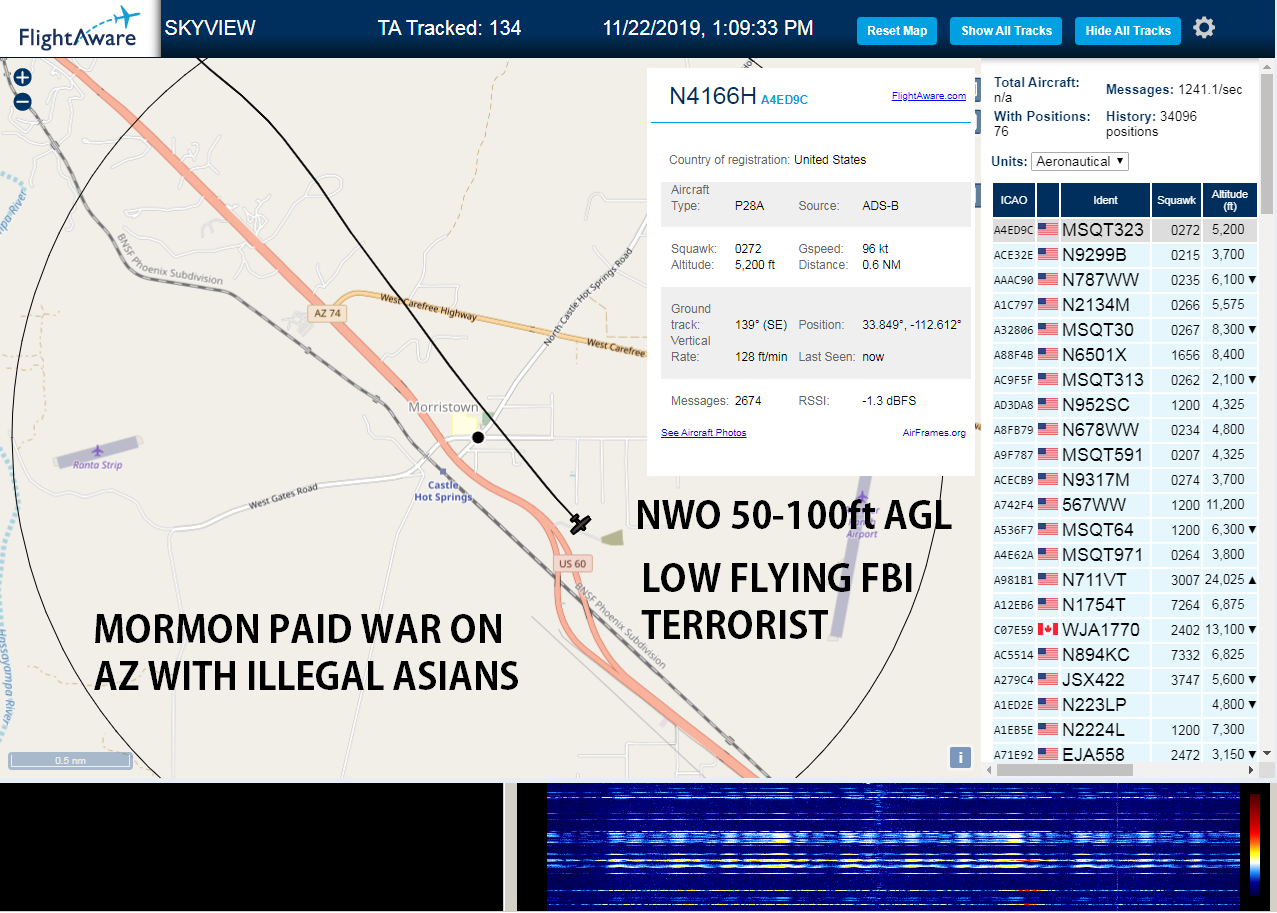Viewport: 1277px width, 913px height.
Task: Click the receiver location black dot
Action: [478, 437]
